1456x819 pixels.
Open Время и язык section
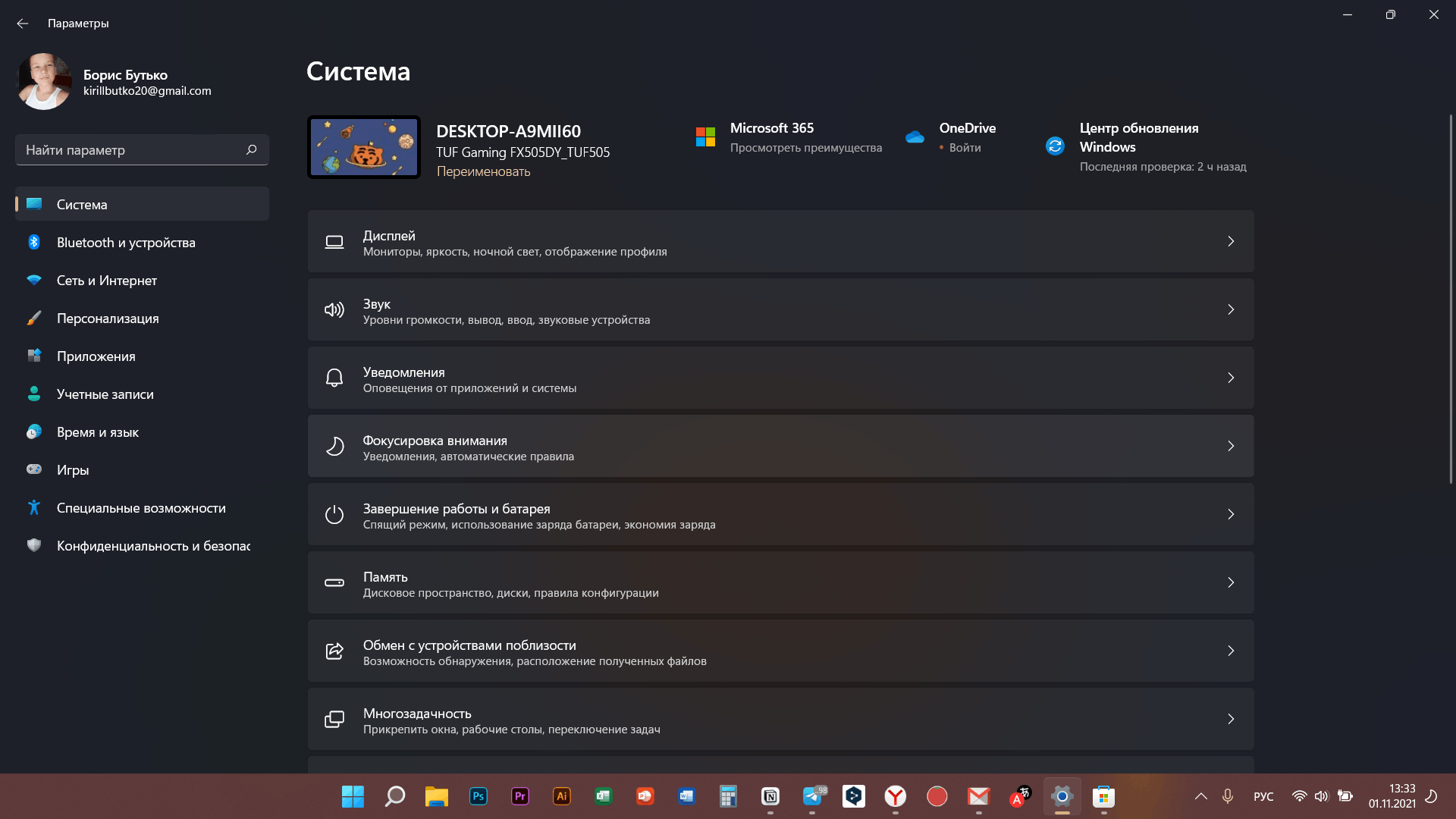pos(142,431)
